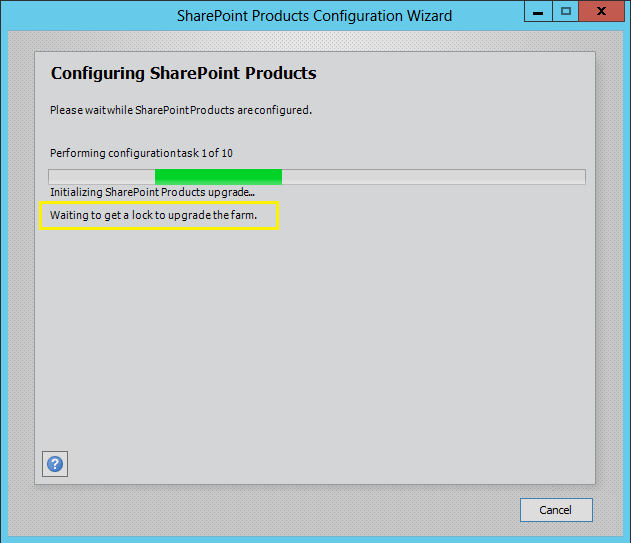Click the '10' in task counter label
Screen dimensions: 631x543
coord(227,153)
